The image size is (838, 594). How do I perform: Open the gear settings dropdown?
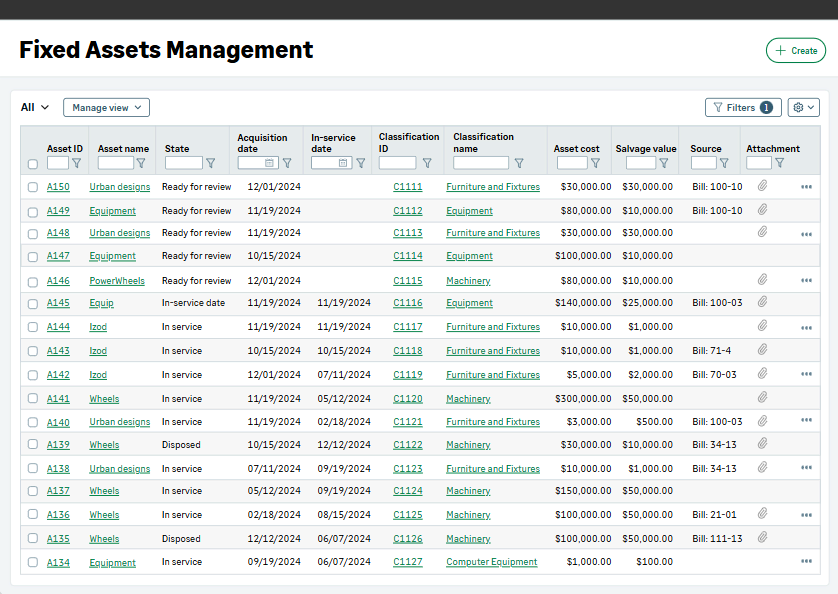(803, 107)
